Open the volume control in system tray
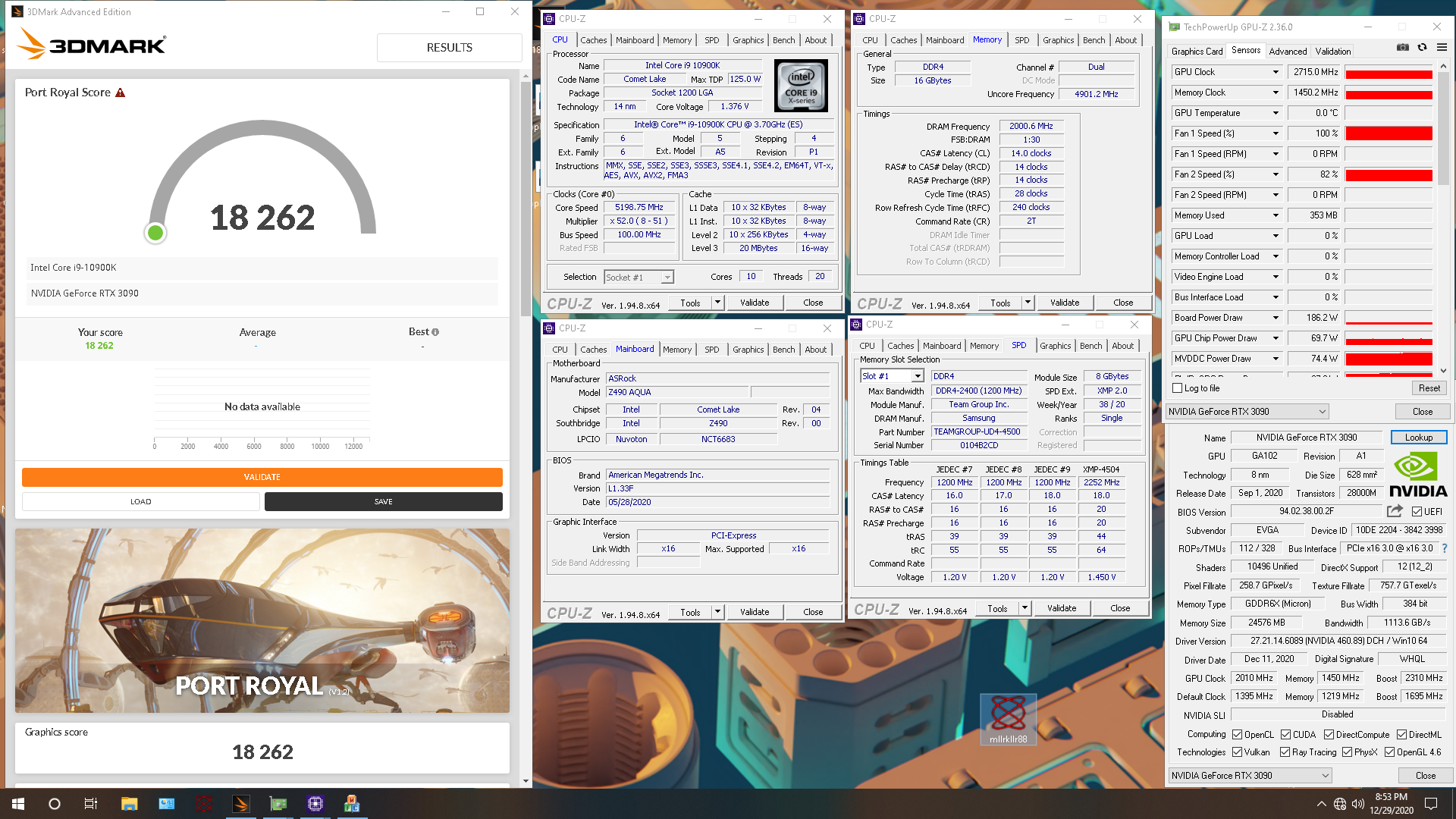Image resolution: width=1456 pixels, height=819 pixels. [1357, 804]
